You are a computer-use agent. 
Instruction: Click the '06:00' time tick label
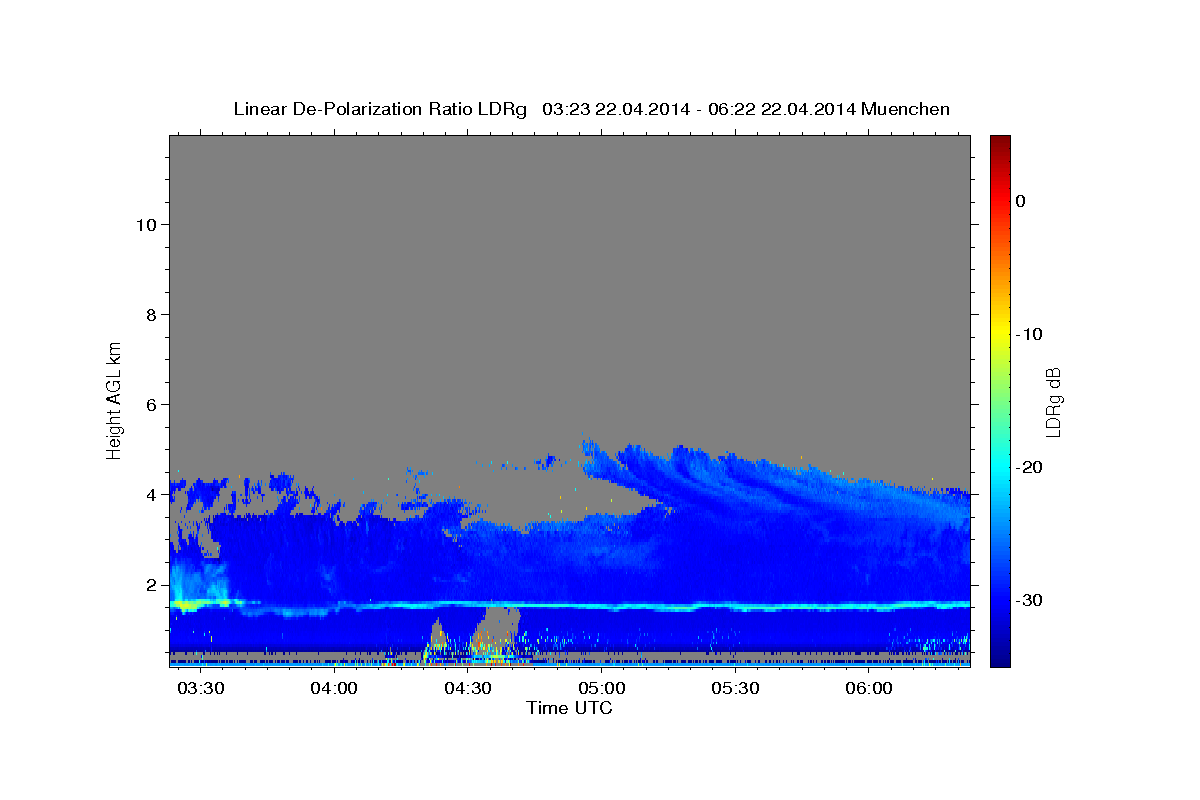coord(870,689)
